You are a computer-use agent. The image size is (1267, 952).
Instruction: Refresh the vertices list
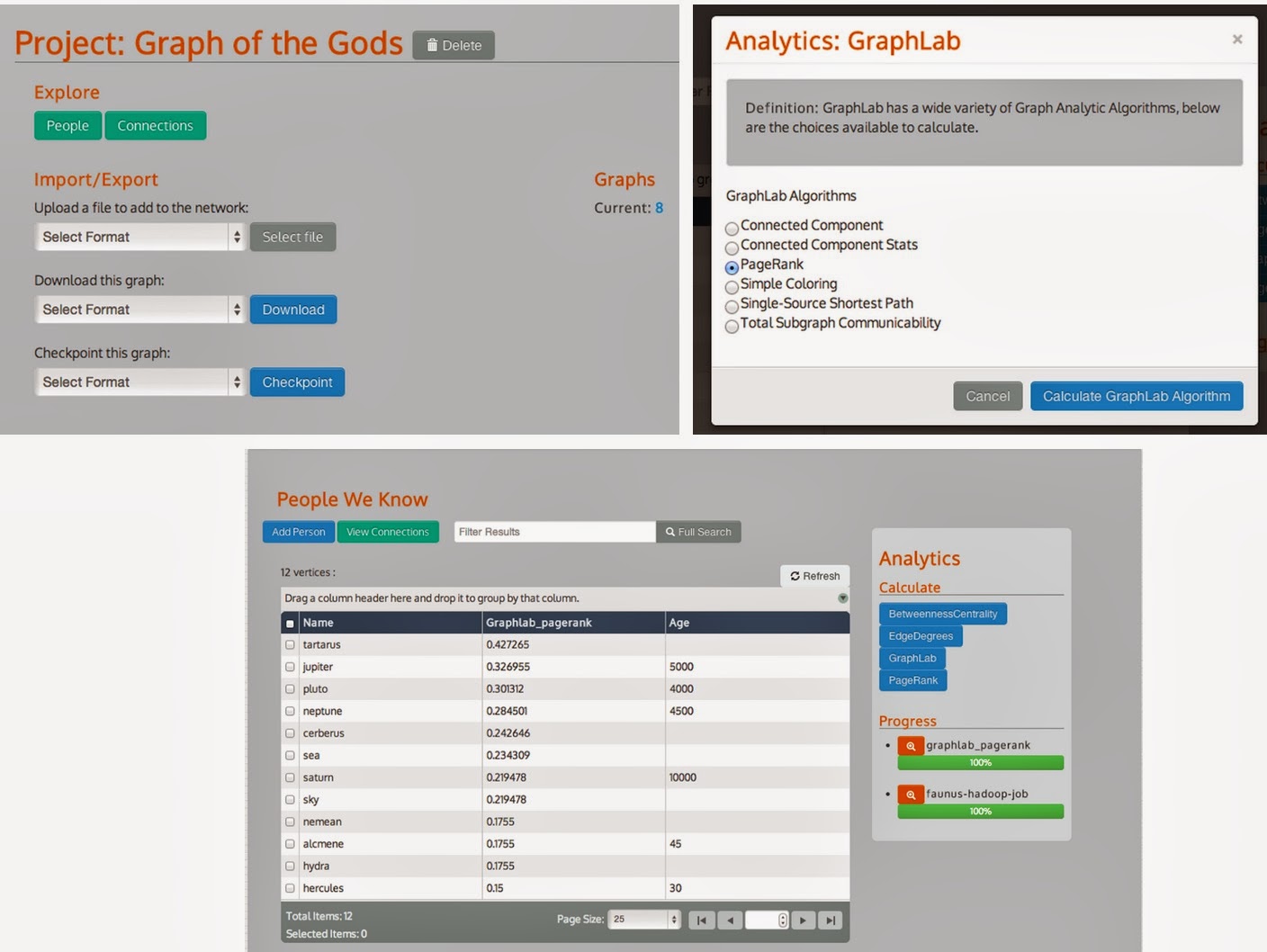click(814, 576)
